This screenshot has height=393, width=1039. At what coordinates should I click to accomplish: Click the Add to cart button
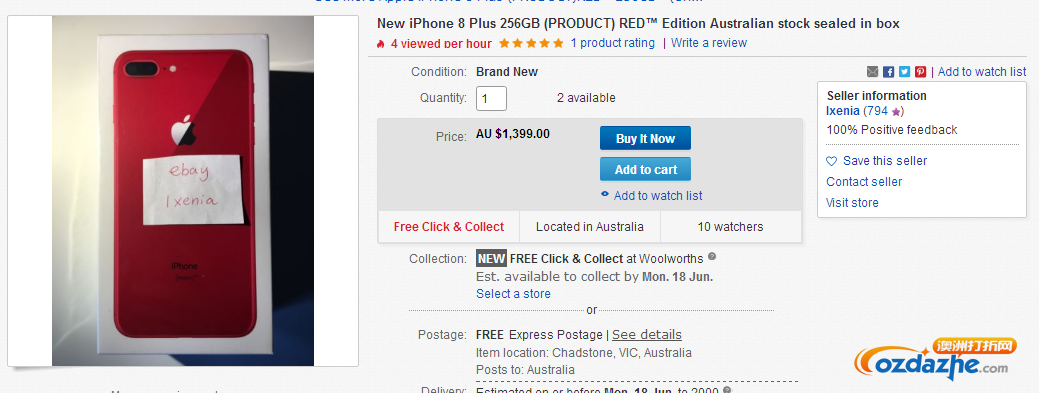click(x=645, y=170)
